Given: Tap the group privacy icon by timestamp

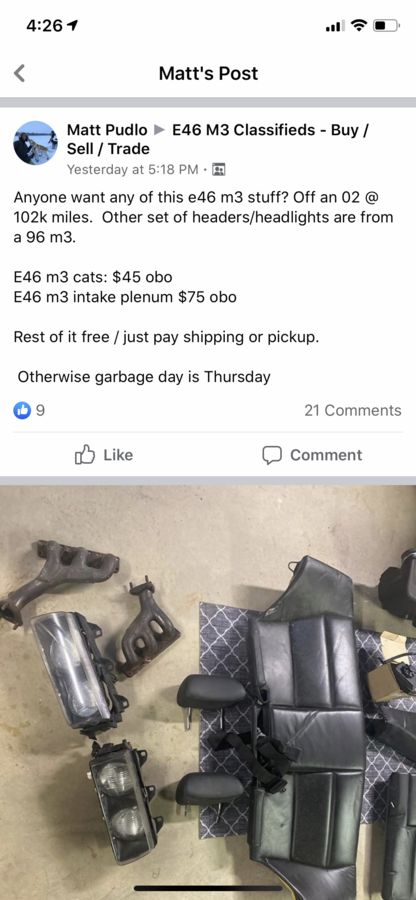Looking at the screenshot, I should click(x=219, y=169).
